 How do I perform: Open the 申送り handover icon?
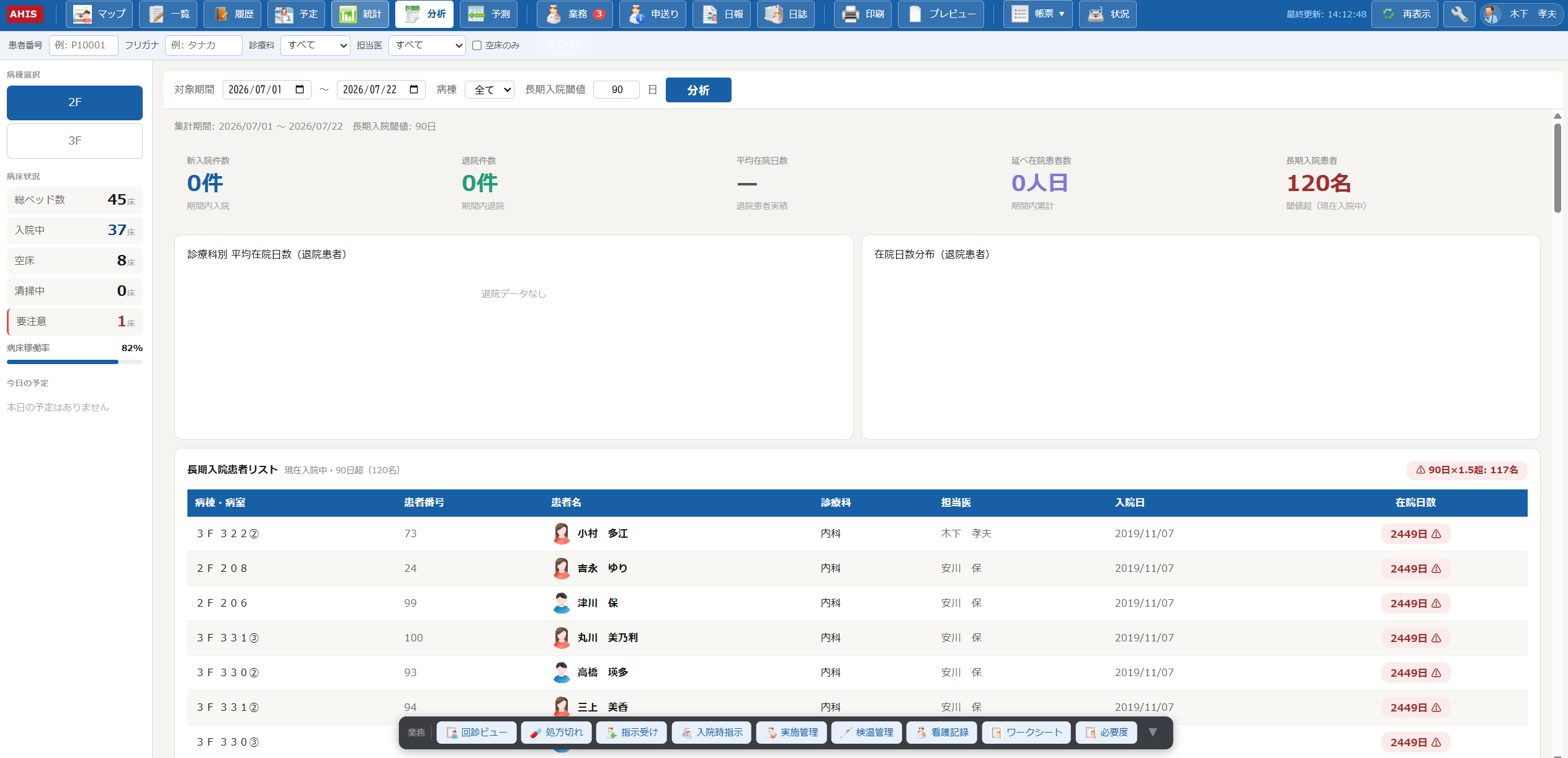[x=636, y=14]
